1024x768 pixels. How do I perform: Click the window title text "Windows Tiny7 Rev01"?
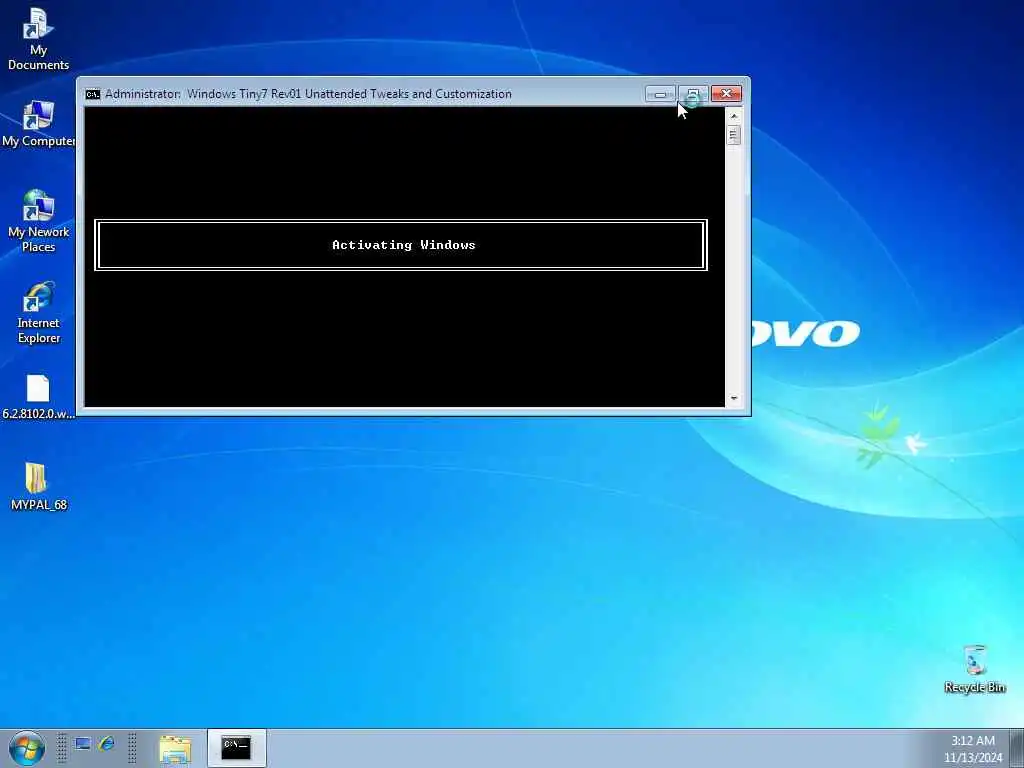[x=244, y=94]
